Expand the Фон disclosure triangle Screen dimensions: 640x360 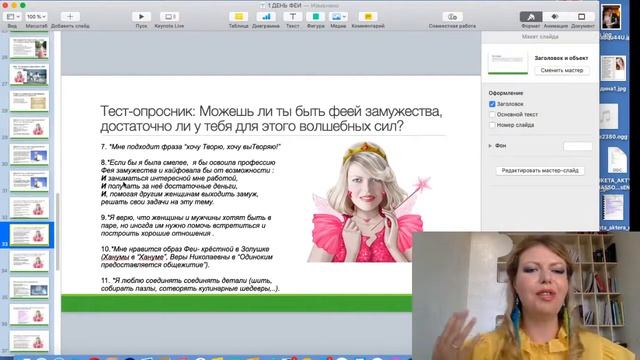point(490,146)
